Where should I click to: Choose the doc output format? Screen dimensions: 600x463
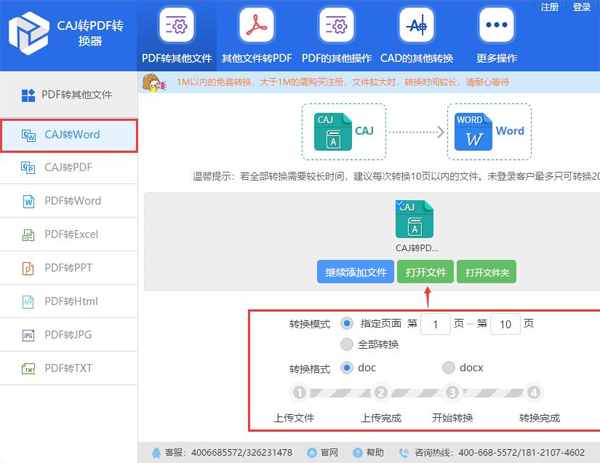point(347,367)
